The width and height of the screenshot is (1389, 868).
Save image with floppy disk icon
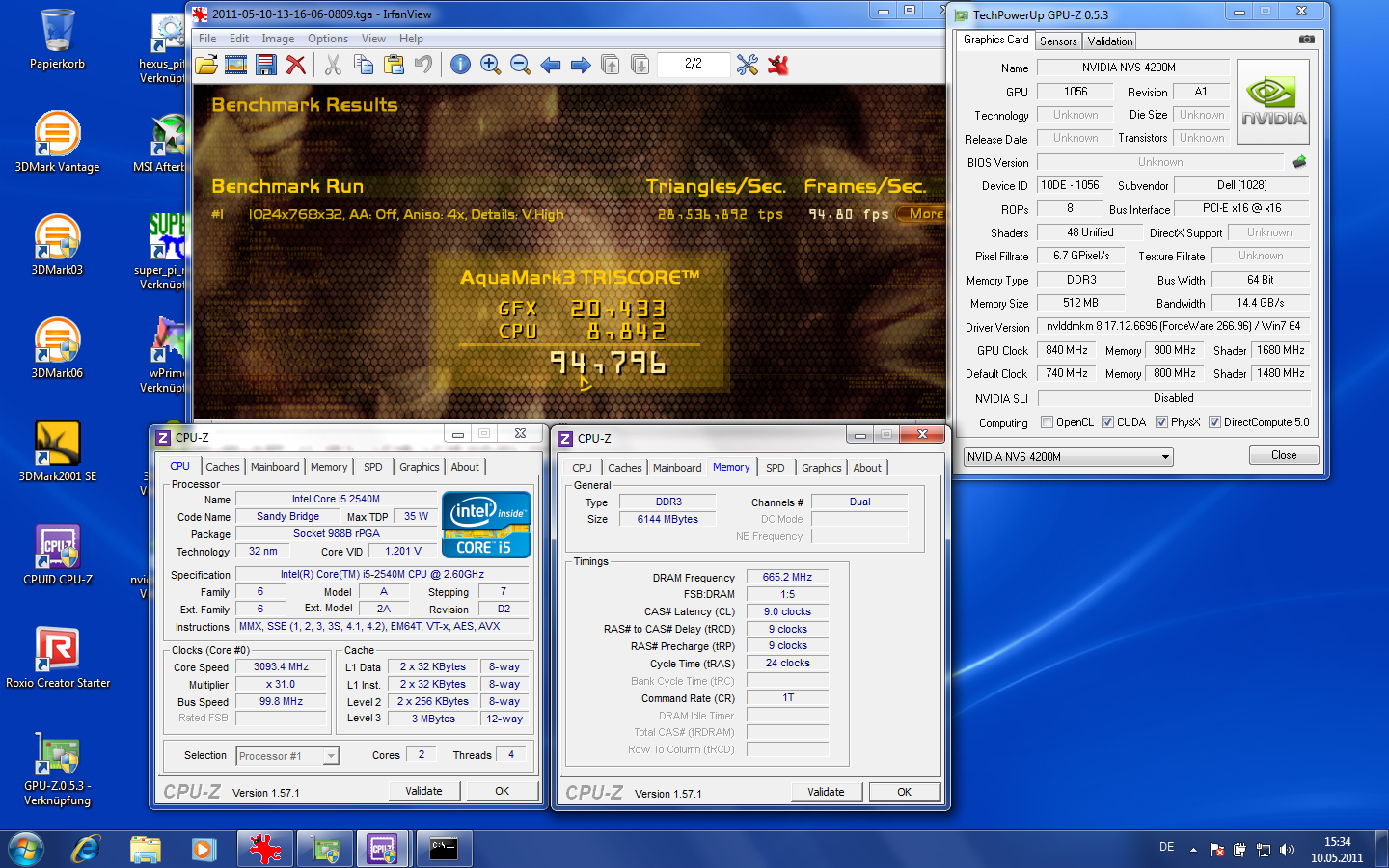(x=266, y=65)
